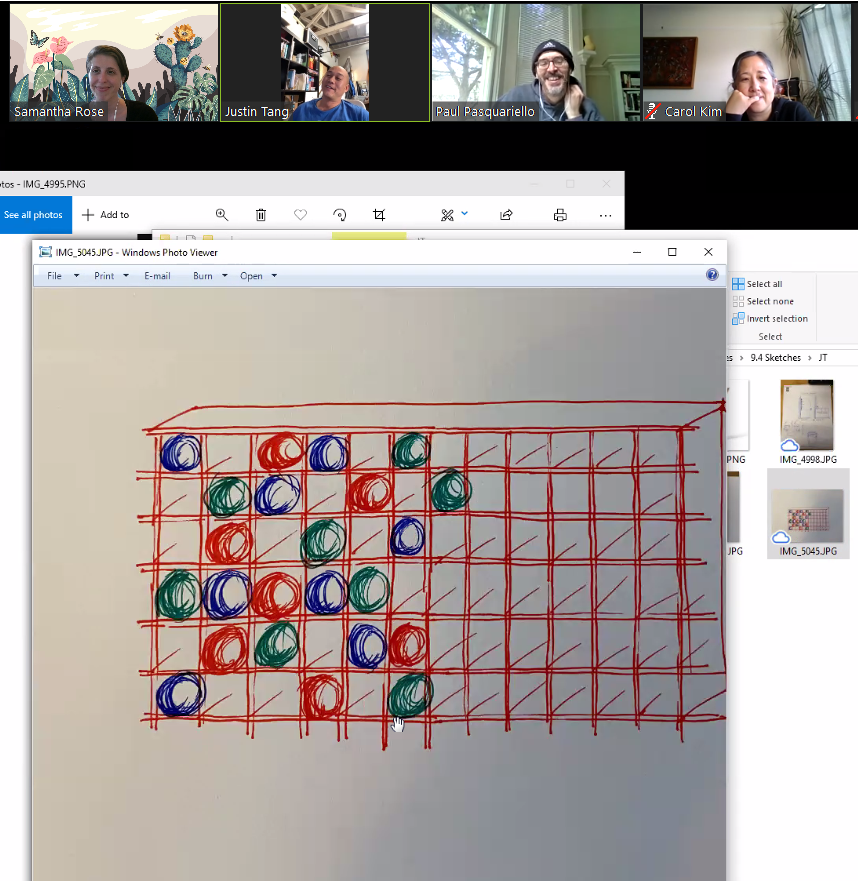858x881 pixels.
Task: Expand the edit and create dropdown arrow
Action: click(x=465, y=214)
